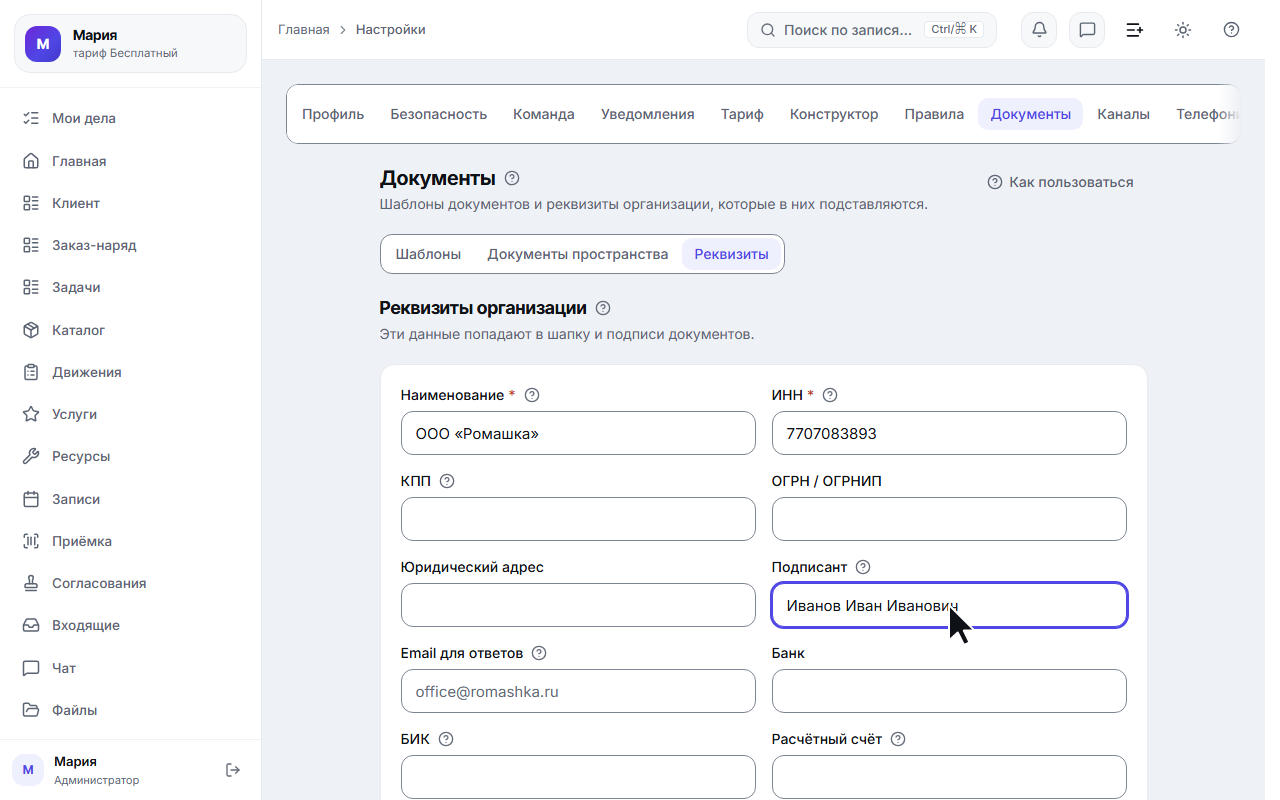
Task: Switch to Каналы settings tab
Action: (x=1123, y=114)
